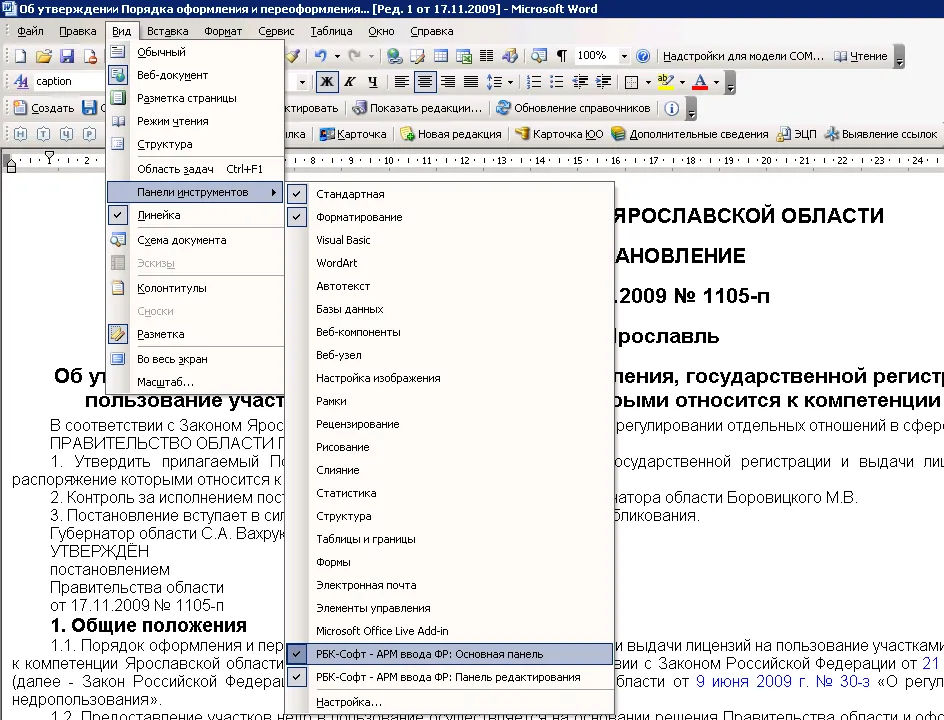Open the Line Spacing dropdown arrow
944x720 pixels.
tap(511, 82)
